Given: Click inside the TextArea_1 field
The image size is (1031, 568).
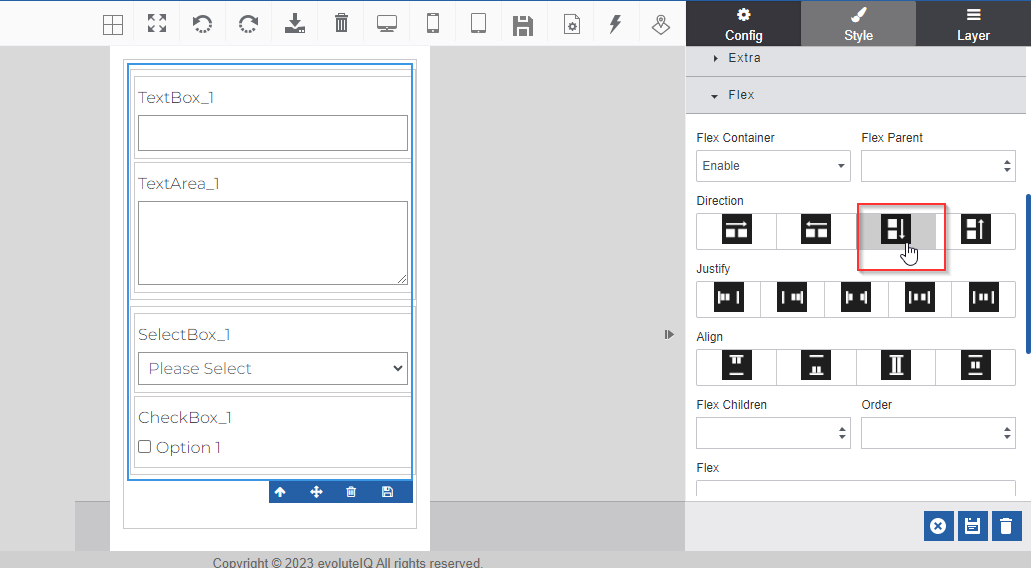Looking at the screenshot, I should (273, 243).
